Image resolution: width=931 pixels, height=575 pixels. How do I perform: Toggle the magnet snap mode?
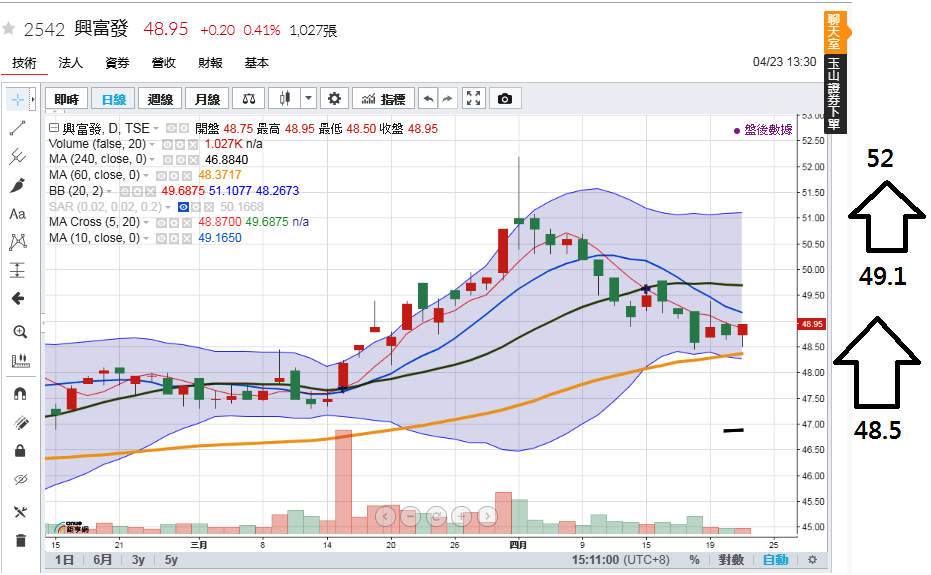[x=20, y=394]
